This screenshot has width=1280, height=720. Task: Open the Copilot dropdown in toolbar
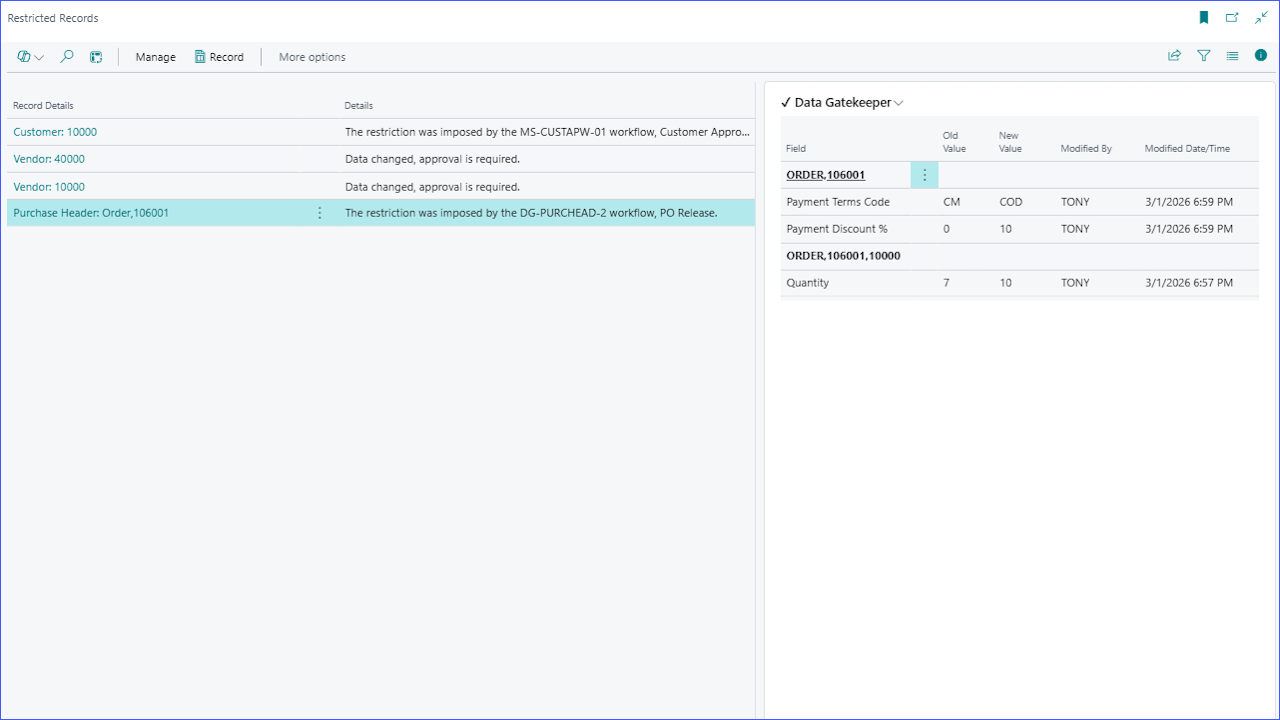coord(30,57)
